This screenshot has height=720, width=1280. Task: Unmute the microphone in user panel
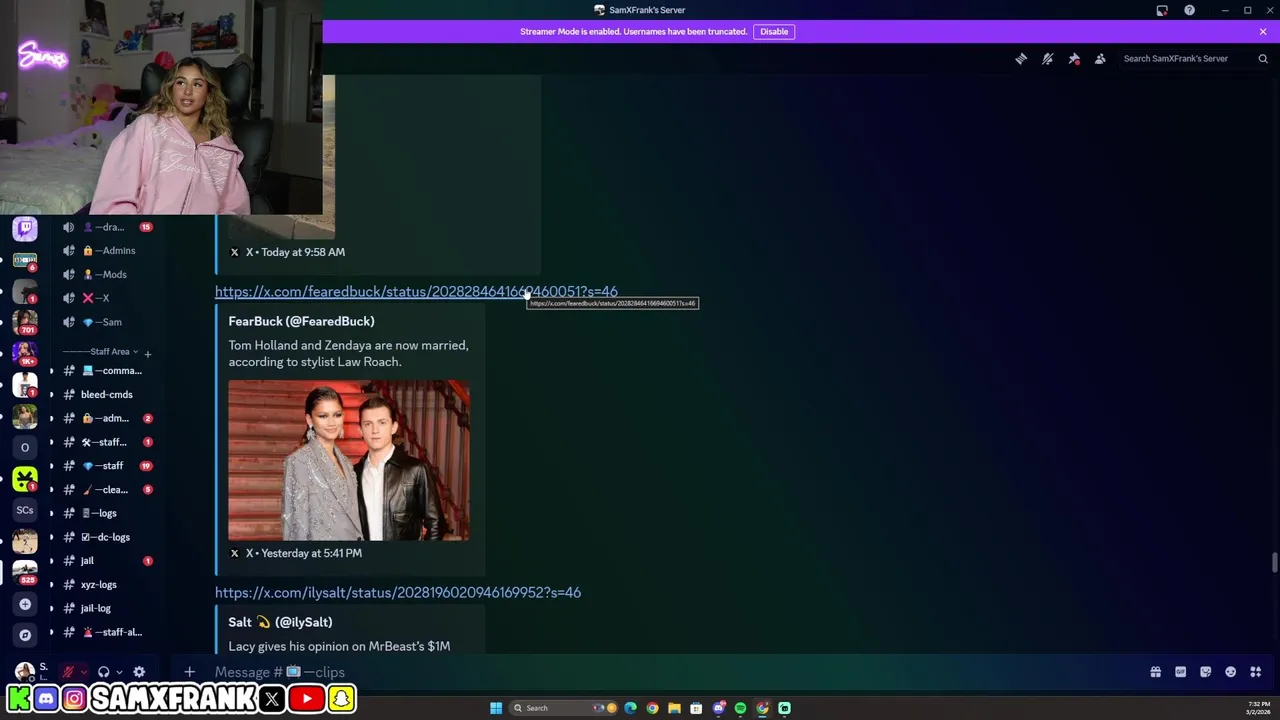point(68,672)
